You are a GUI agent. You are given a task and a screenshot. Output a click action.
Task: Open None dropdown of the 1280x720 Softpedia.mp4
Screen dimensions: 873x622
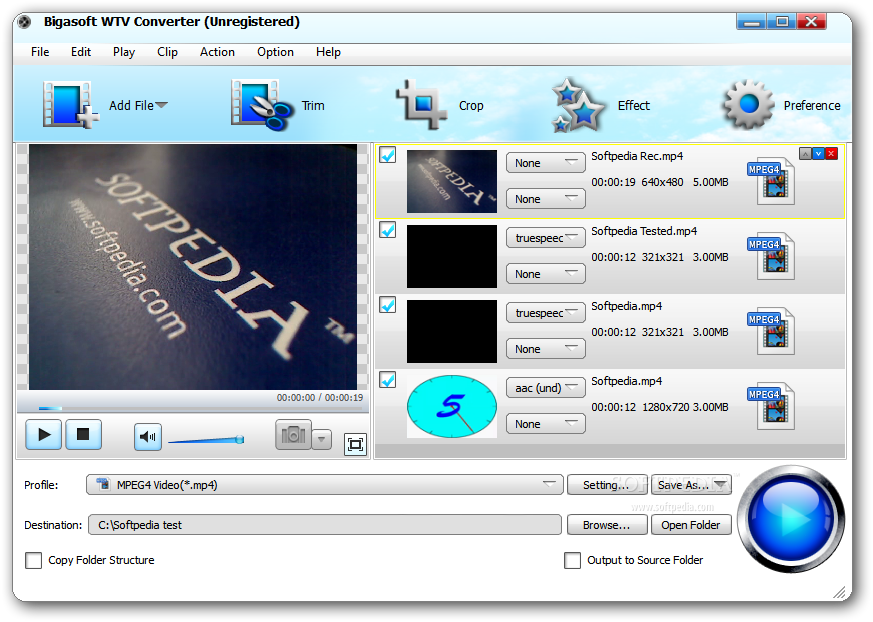(546, 424)
